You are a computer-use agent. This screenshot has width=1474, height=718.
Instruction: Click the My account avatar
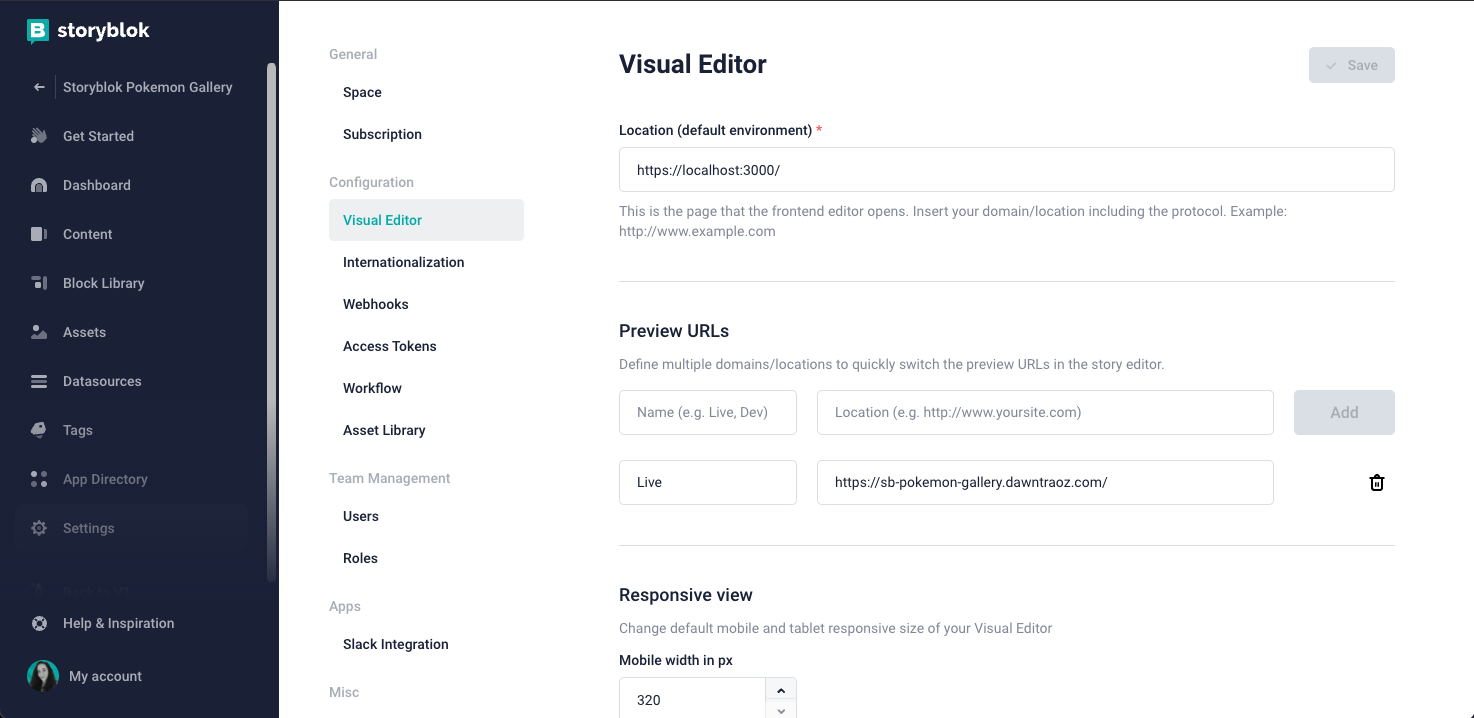tap(42, 676)
